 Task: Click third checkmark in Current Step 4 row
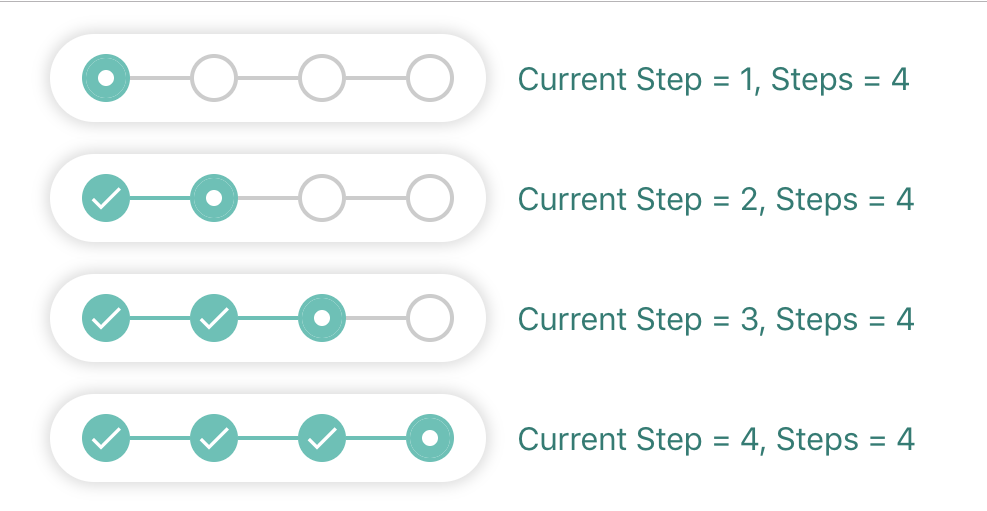322,438
